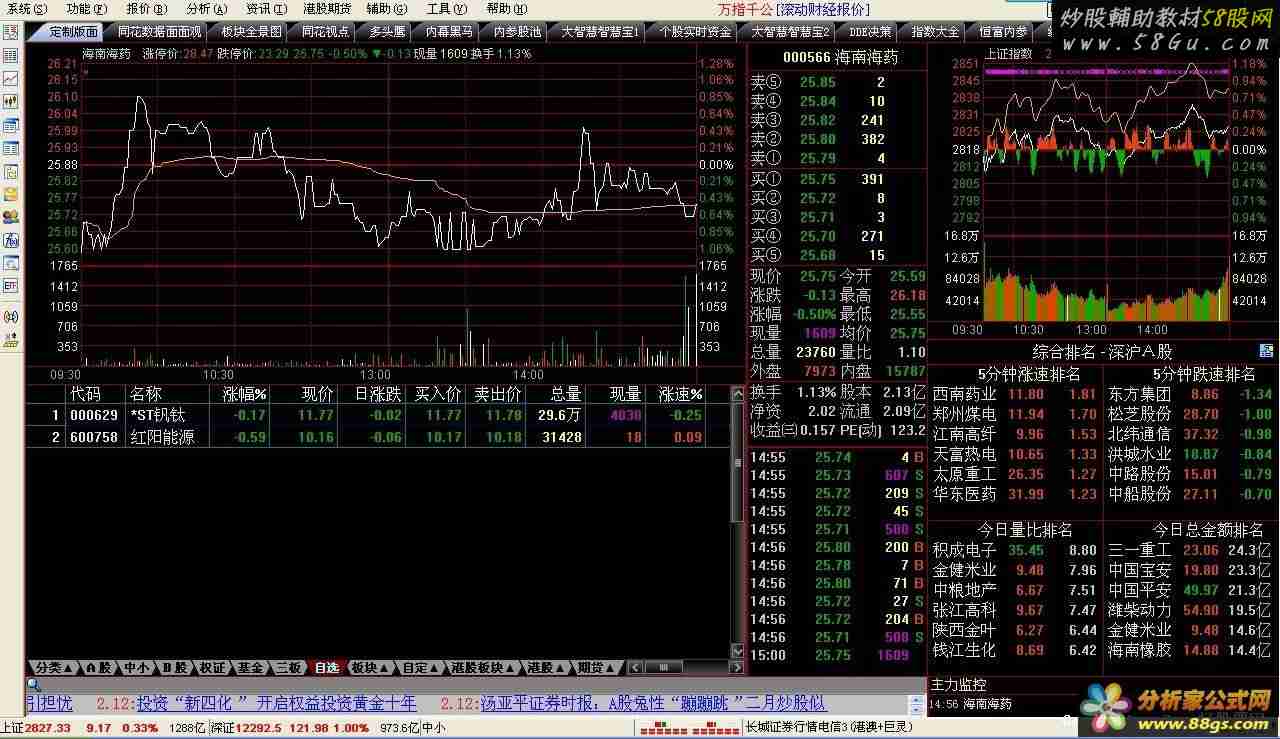Click the sidebar two-people users icon
This screenshot has width=1280, height=739.
[x=11, y=216]
